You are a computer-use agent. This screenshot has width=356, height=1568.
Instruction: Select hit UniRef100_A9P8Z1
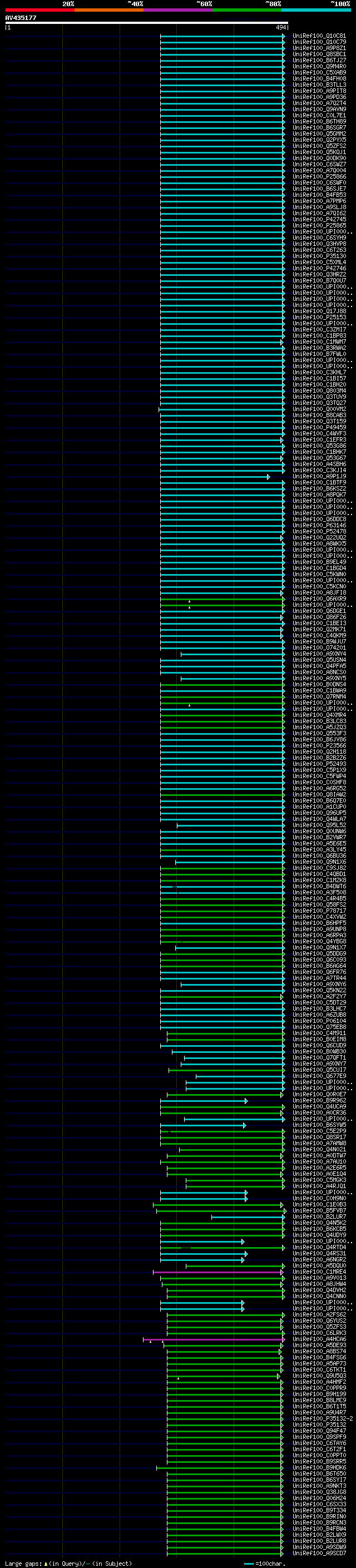click(319, 48)
